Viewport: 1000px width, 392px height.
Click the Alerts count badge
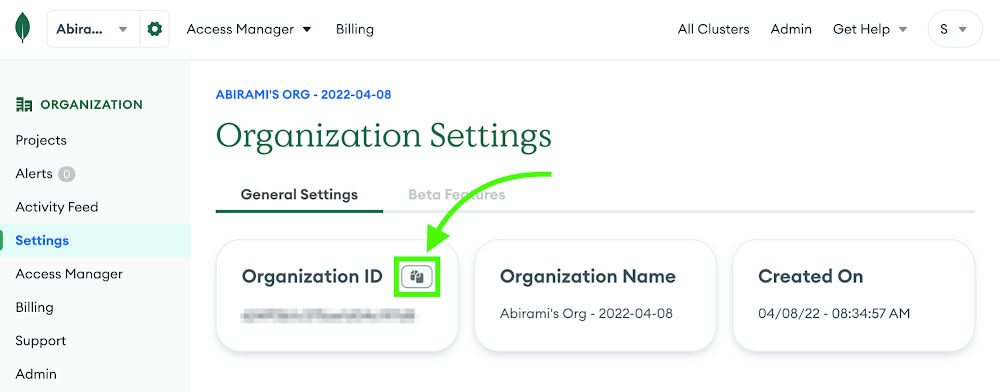pos(66,173)
